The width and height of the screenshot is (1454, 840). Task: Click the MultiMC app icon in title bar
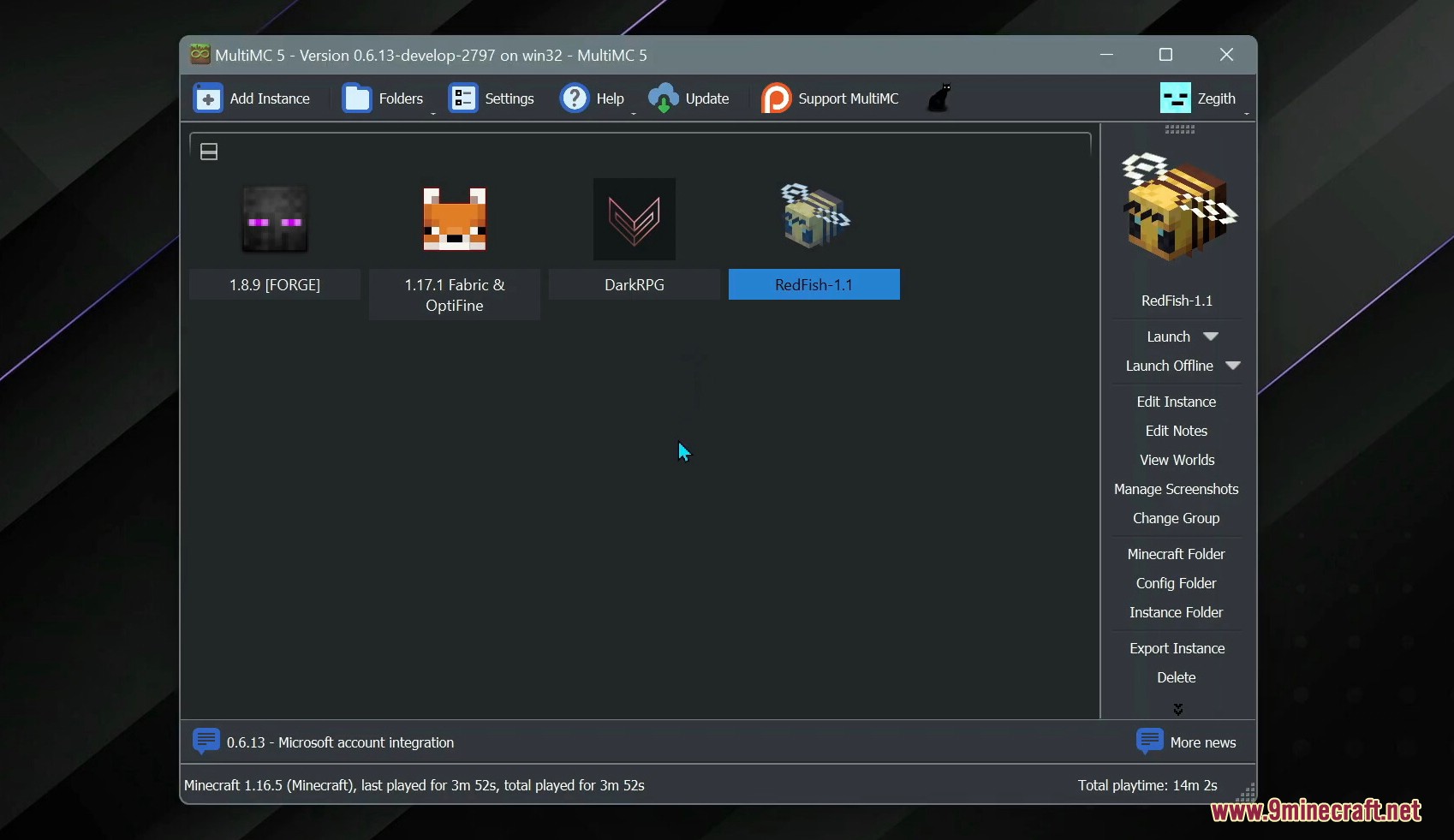(x=200, y=54)
